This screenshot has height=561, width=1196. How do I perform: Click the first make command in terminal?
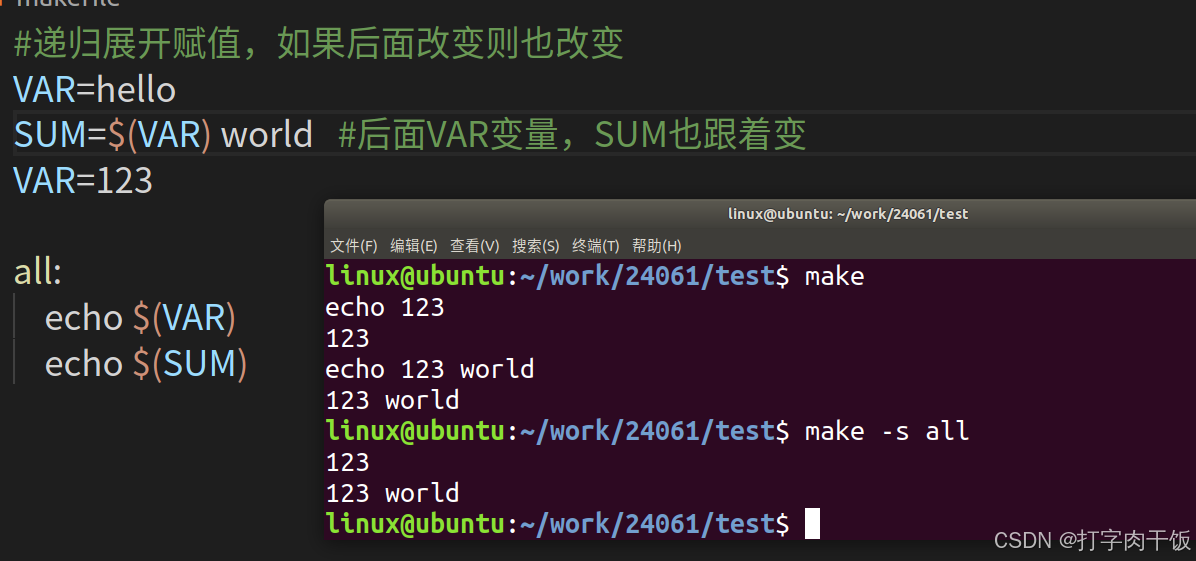[x=834, y=276]
